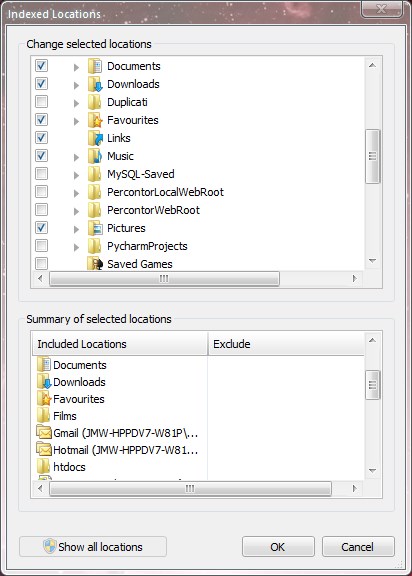Viewport: 412px width, 576px height.
Task: Select the Documents folder icon in tree
Action: click(95, 66)
